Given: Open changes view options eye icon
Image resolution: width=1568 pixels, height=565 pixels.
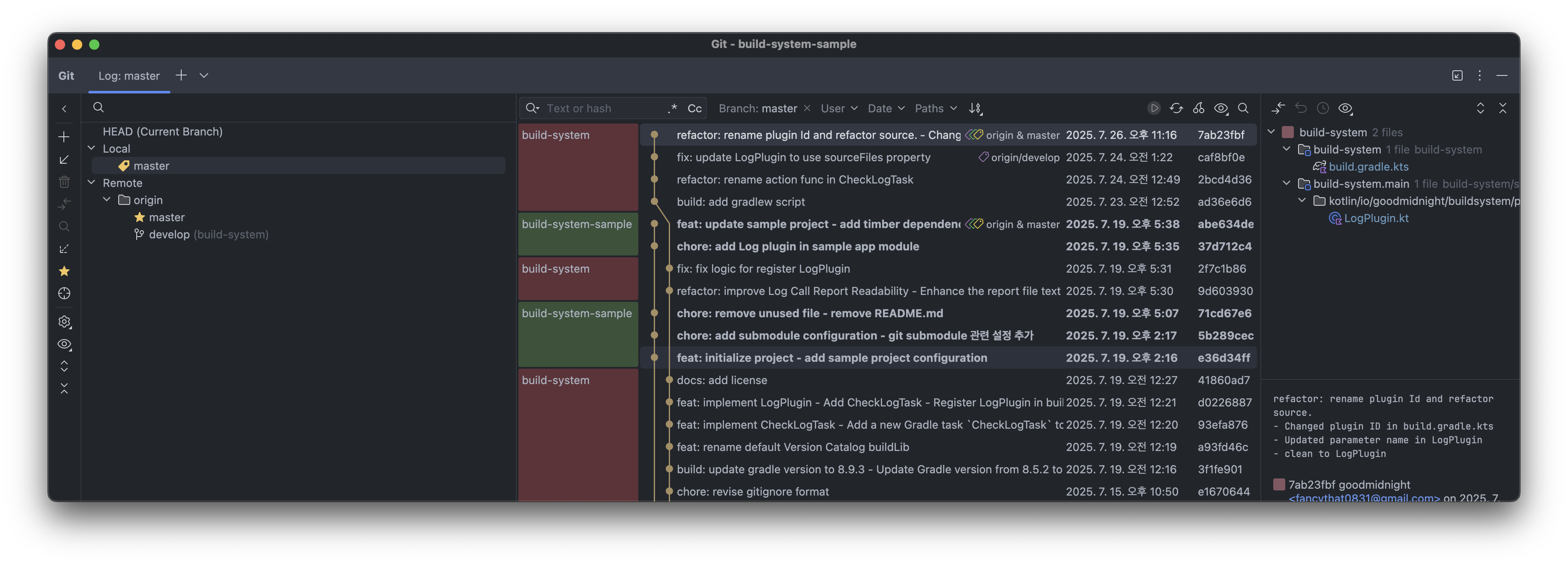Looking at the screenshot, I should point(1345,108).
